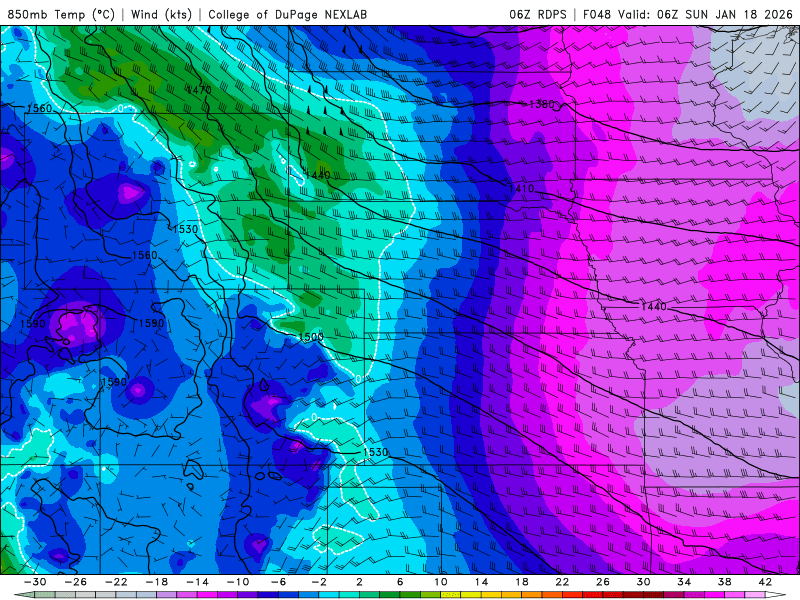Select the "Wind (kts)" title text
Viewport: 800px width, 600px height.
point(161,14)
